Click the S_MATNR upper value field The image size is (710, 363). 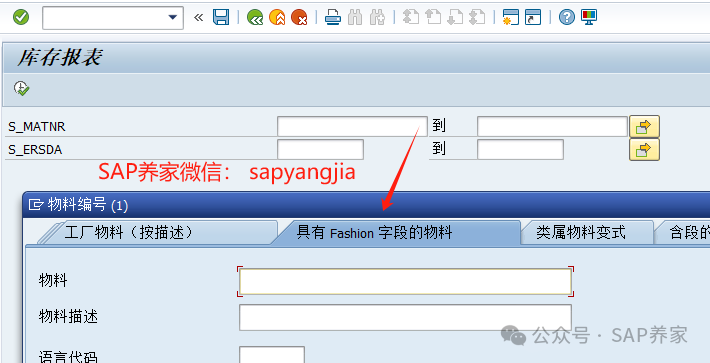point(552,126)
